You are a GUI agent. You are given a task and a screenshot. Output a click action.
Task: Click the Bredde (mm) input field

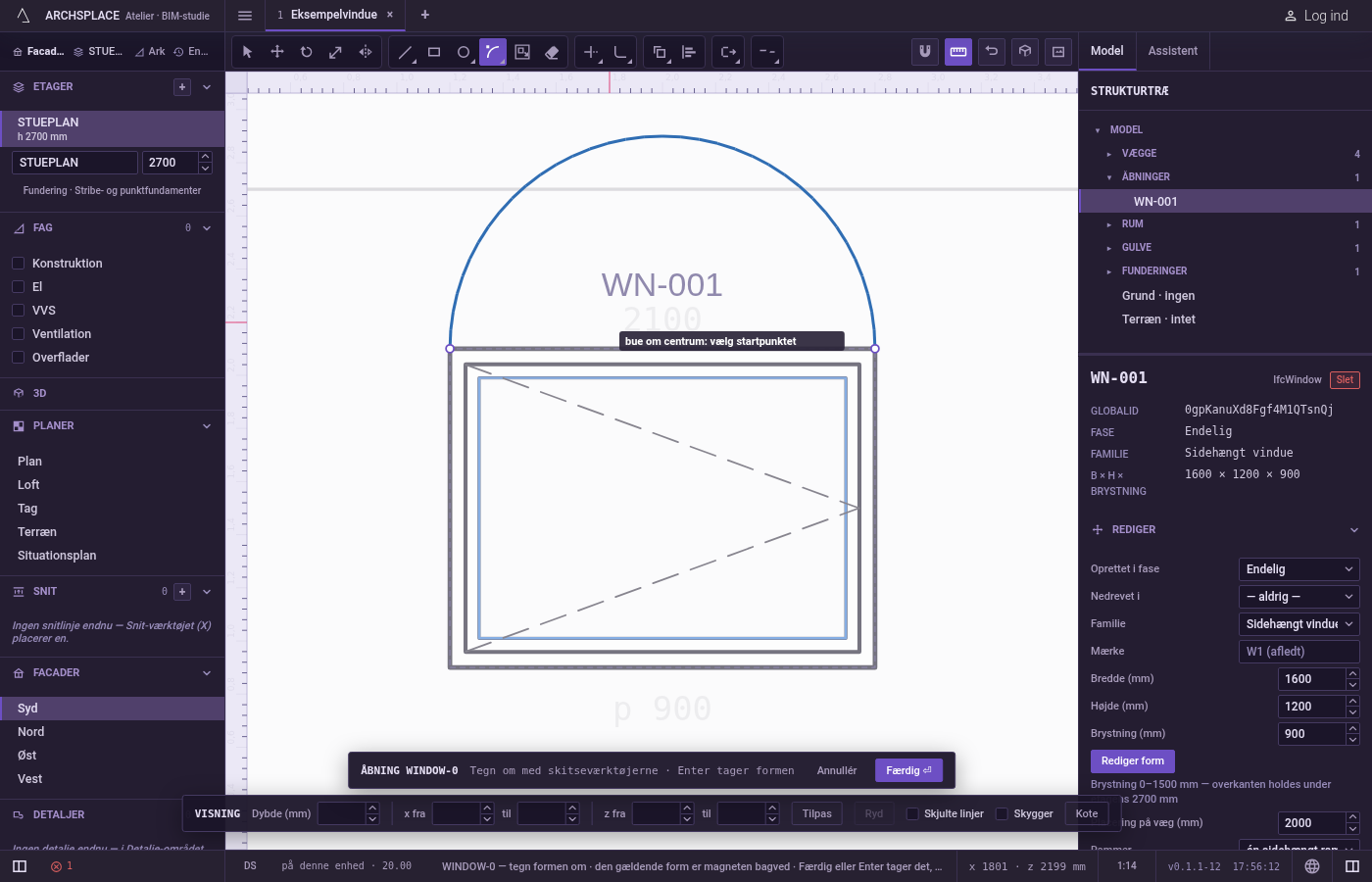[x=1312, y=679]
